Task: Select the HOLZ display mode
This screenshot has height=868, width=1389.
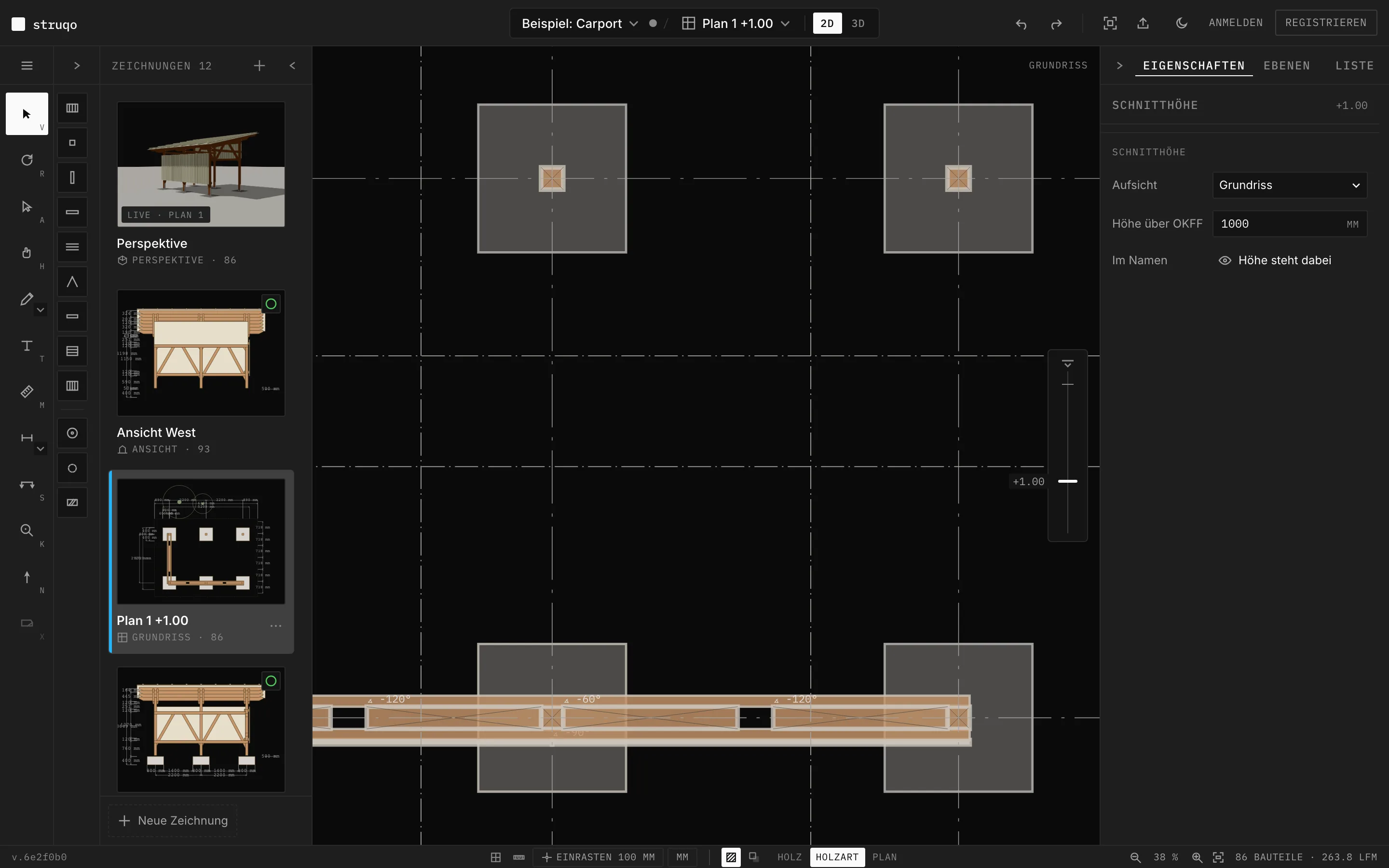Action: click(789, 857)
